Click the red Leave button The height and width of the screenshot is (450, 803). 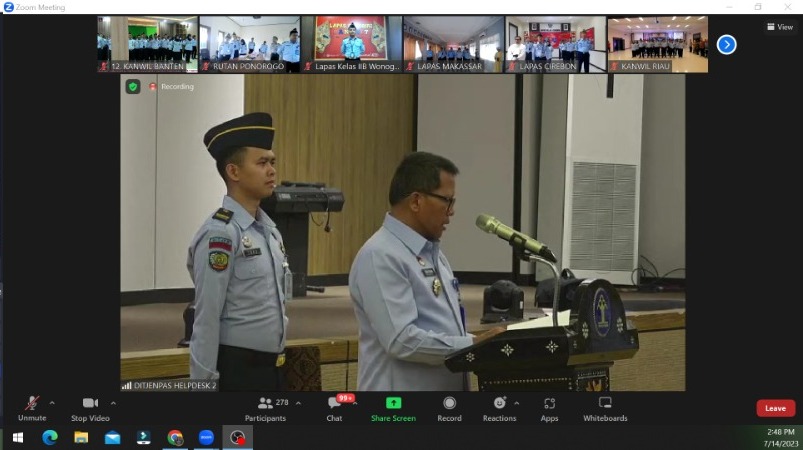775,408
